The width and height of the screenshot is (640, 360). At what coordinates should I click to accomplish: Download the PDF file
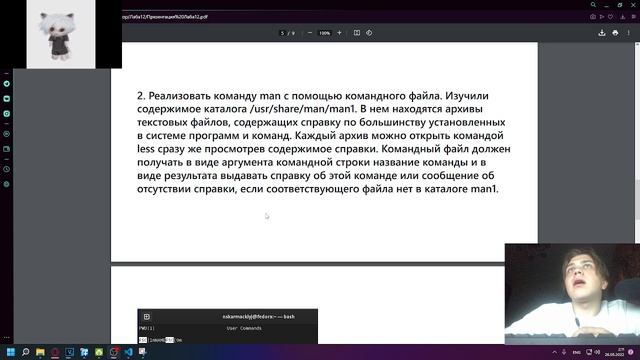[x=602, y=33]
